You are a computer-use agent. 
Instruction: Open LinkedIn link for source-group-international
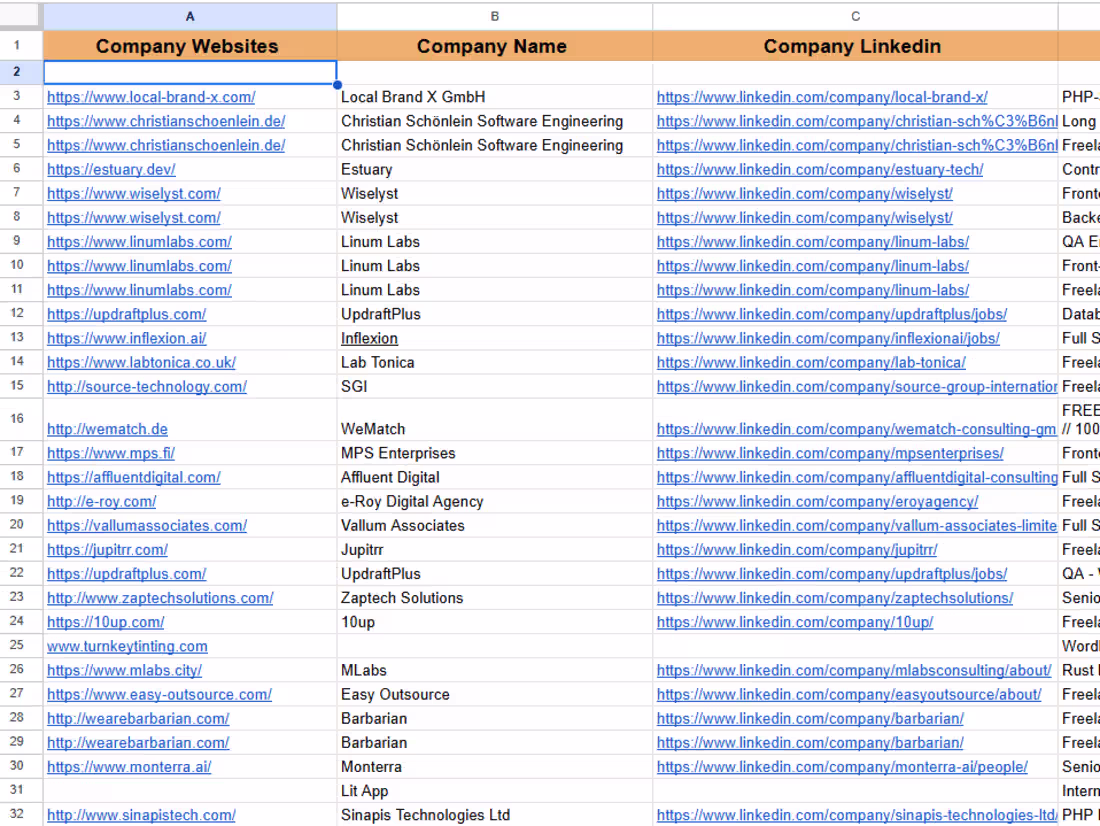coord(857,387)
